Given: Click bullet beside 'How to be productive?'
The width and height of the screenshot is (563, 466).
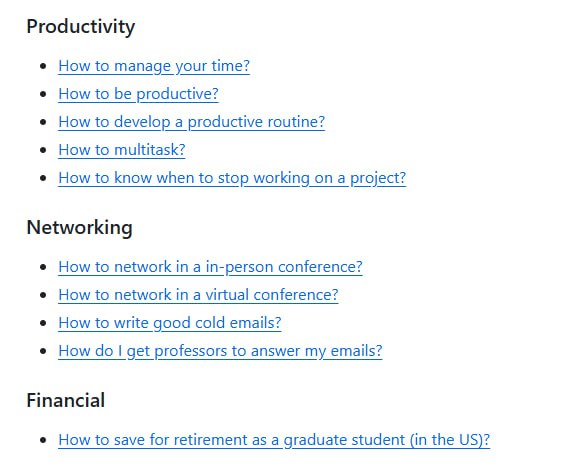Looking at the screenshot, I should click(43, 94).
